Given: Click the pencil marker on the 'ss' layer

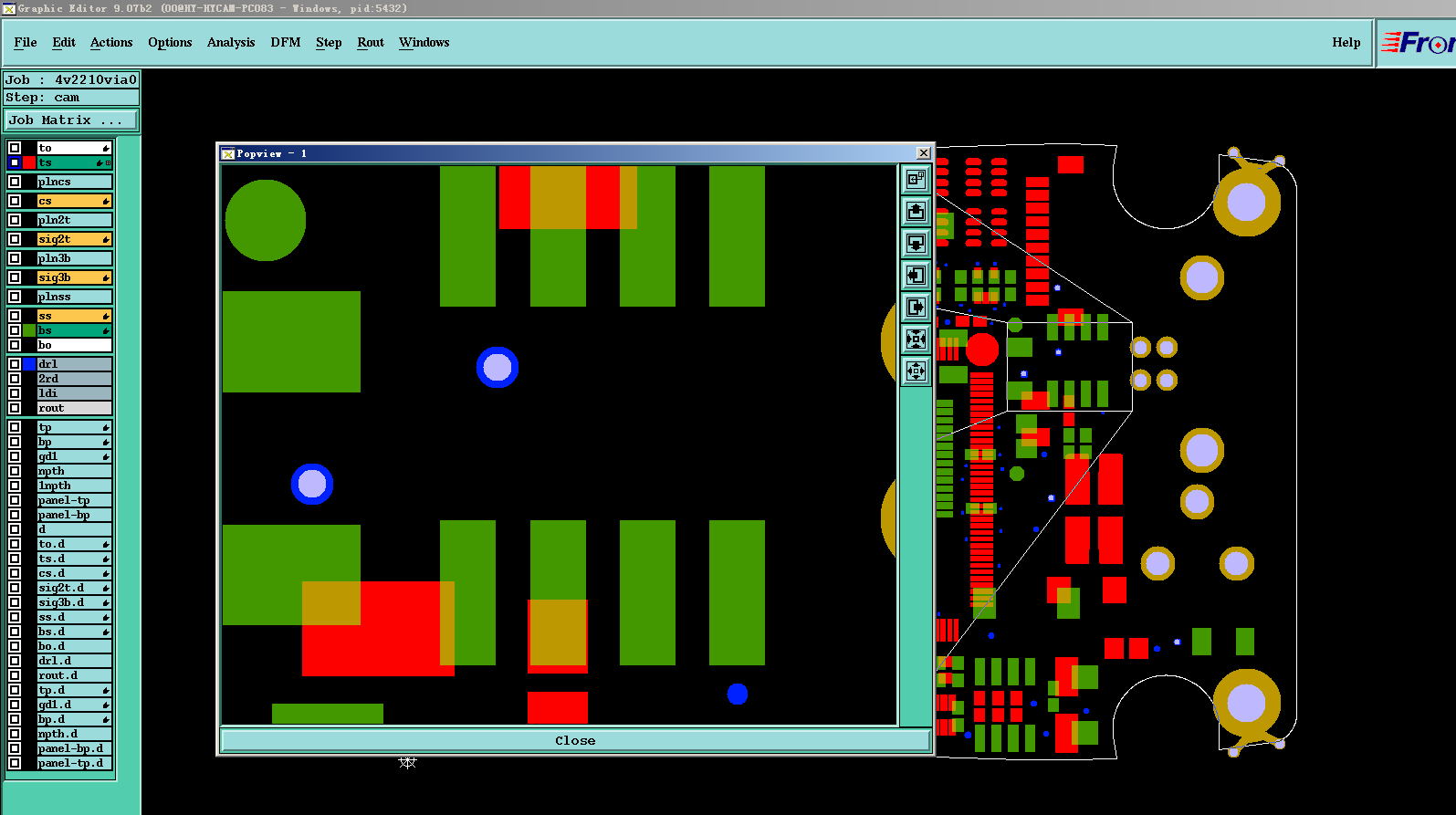Looking at the screenshot, I should (x=106, y=316).
